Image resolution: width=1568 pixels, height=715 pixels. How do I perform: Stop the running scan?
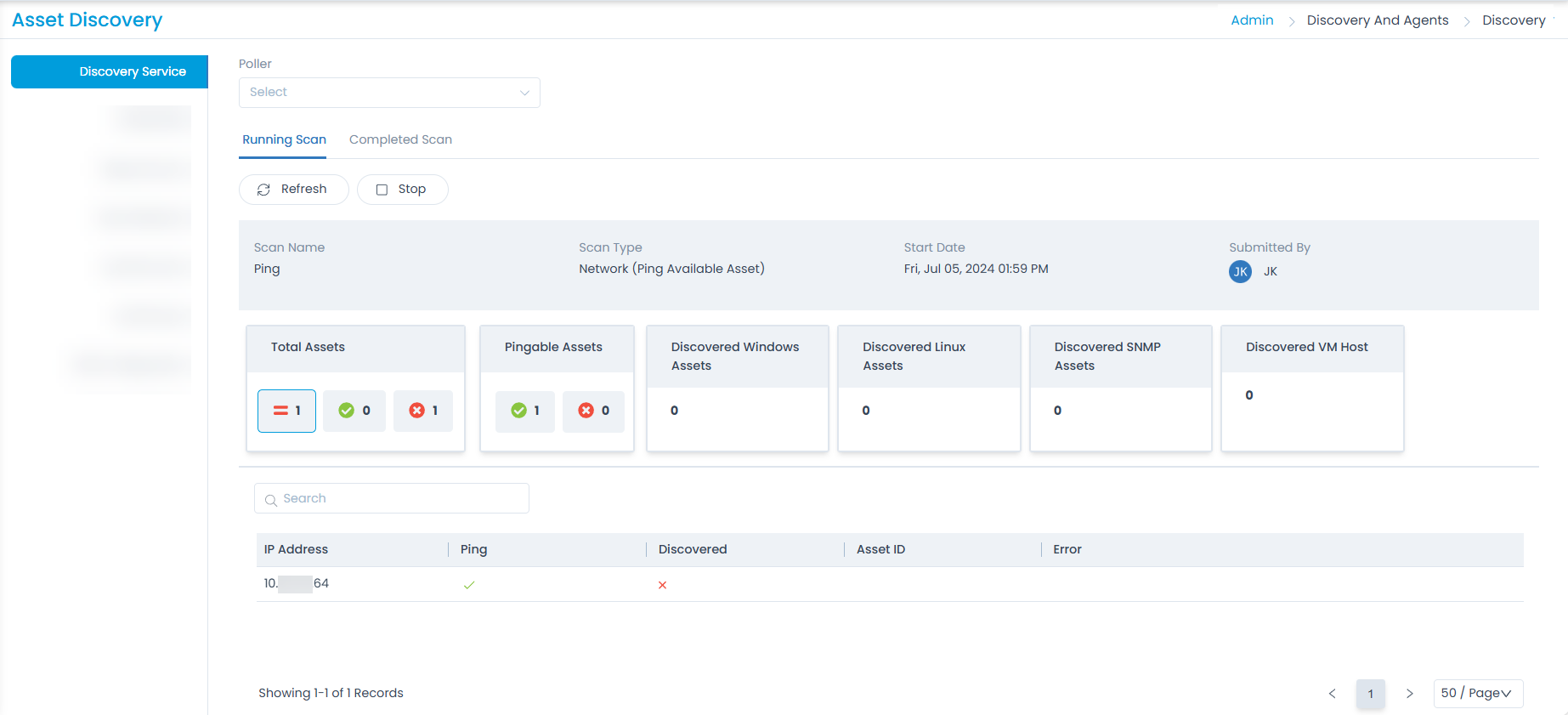pos(402,190)
